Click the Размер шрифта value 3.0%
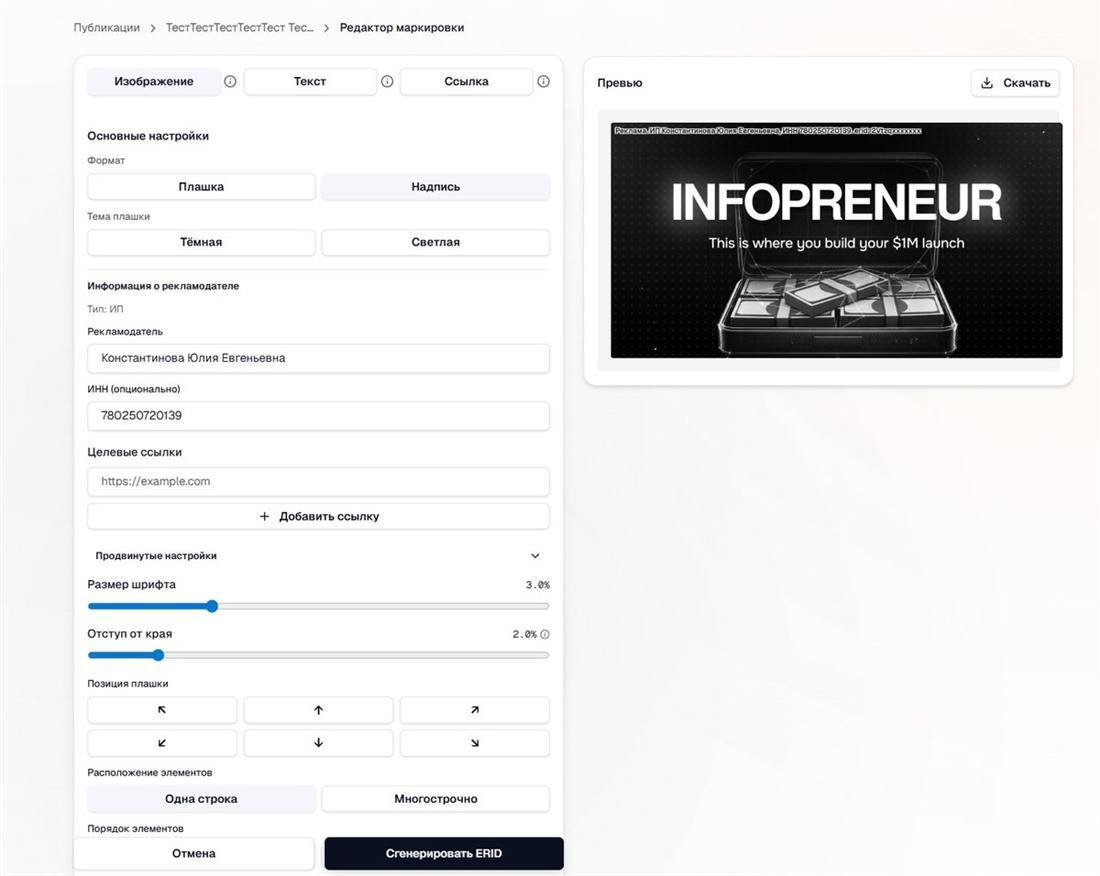This screenshot has height=876, width=1100. [537, 585]
